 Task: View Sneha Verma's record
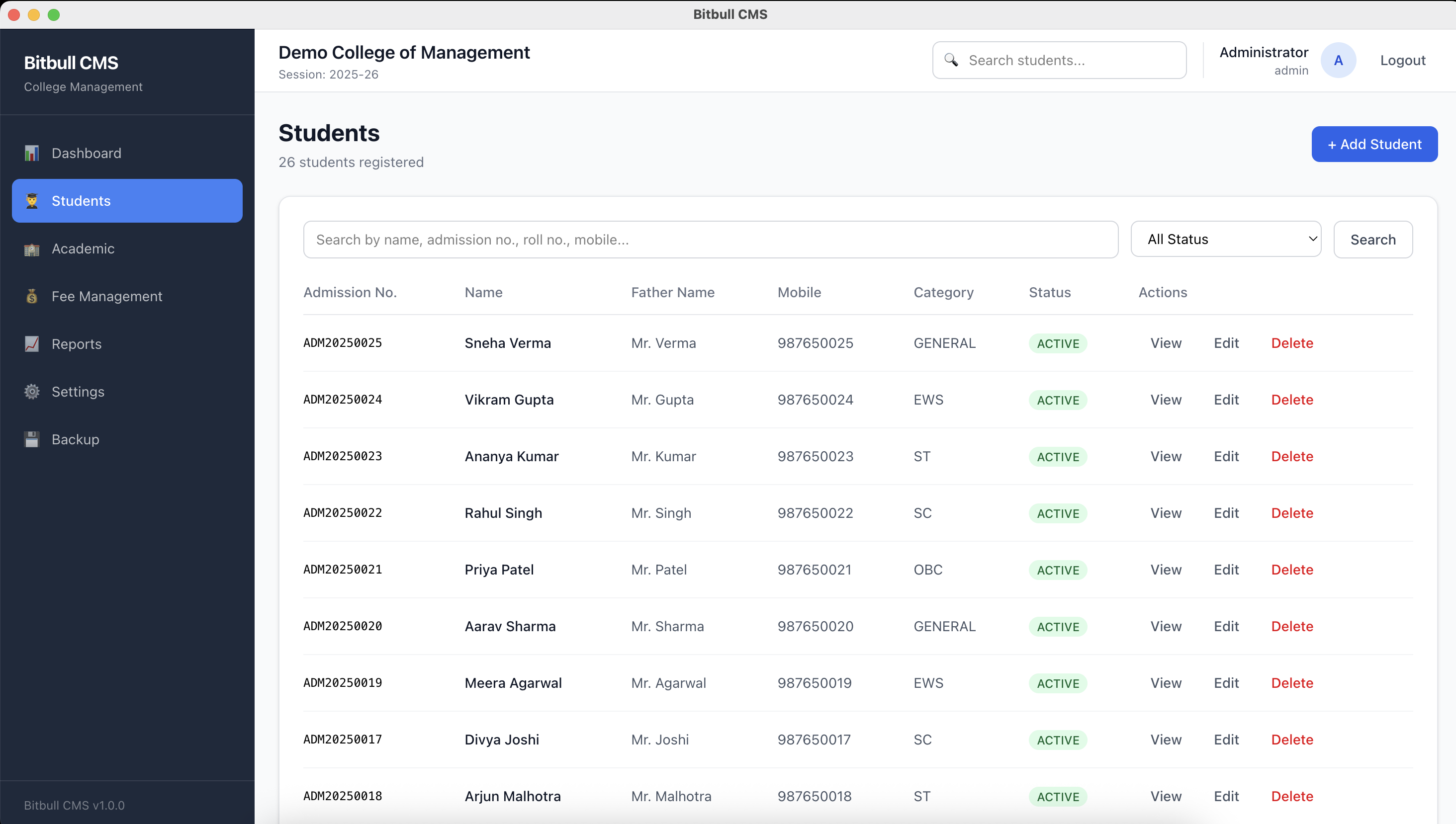[x=1166, y=343]
